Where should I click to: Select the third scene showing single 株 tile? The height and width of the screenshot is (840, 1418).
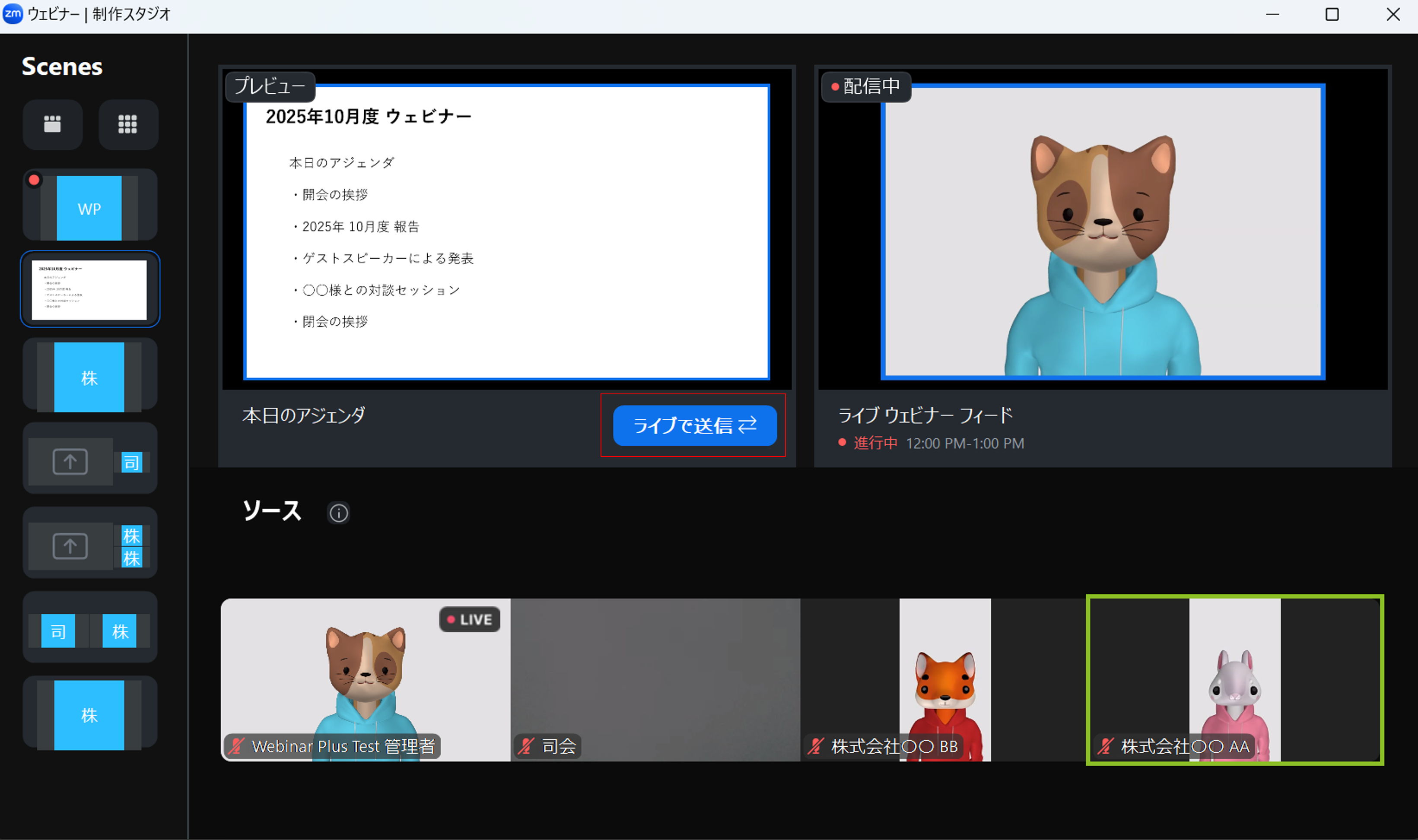pos(90,374)
